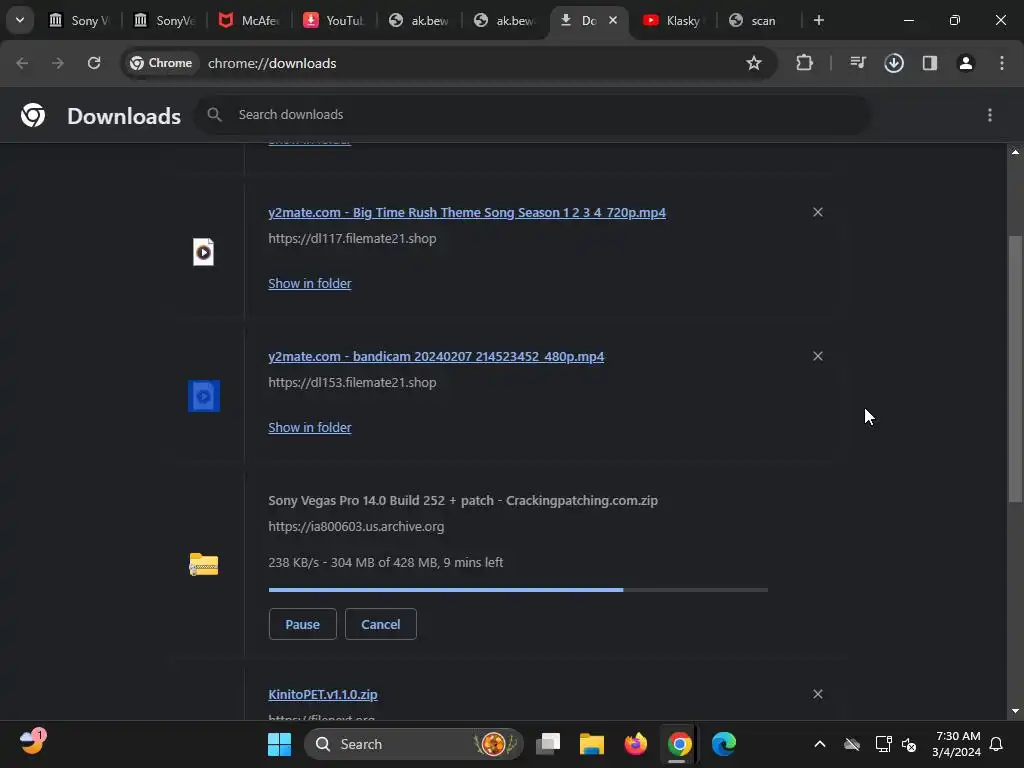Open the Windows Start menu
The height and width of the screenshot is (768, 1024).
280,744
